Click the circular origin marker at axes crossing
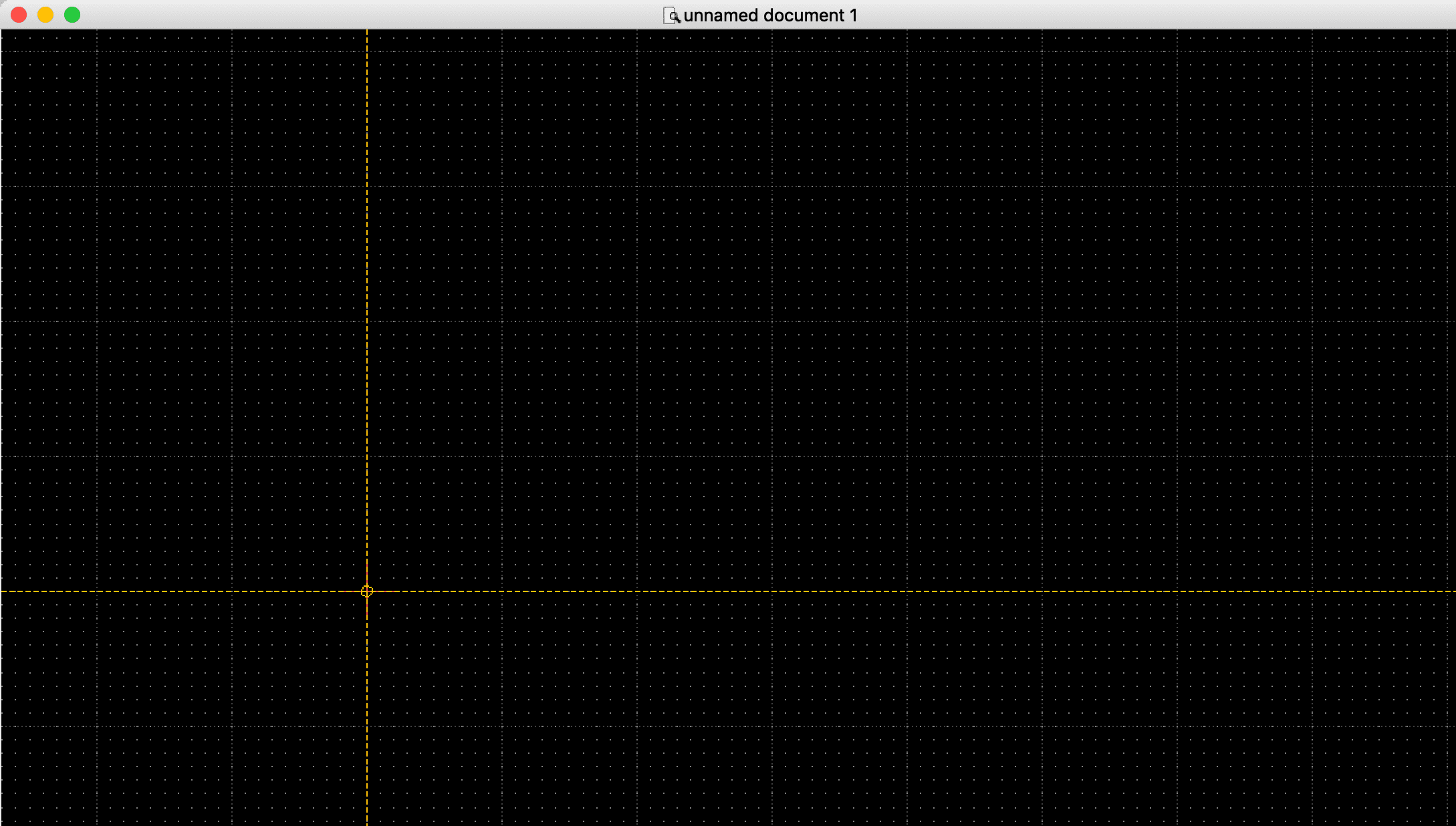Screen dimensions: 1456x826 [367, 591]
